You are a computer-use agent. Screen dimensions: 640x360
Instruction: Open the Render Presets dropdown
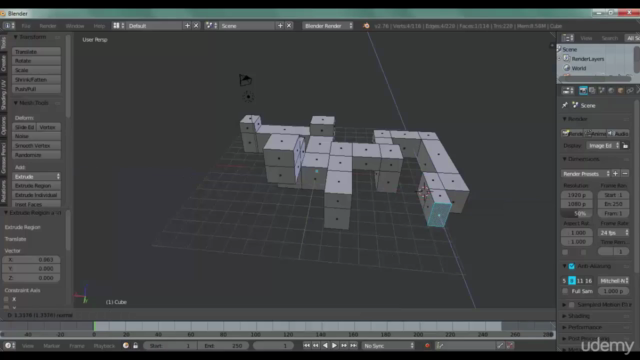586,173
